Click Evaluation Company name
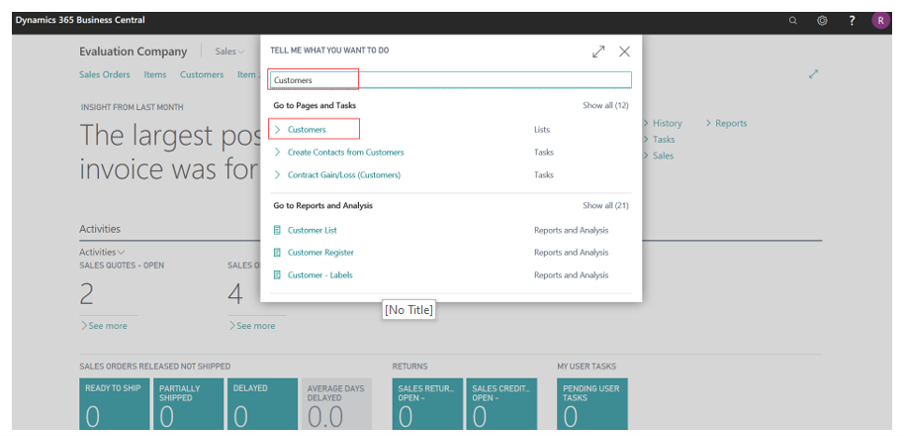 (133, 51)
